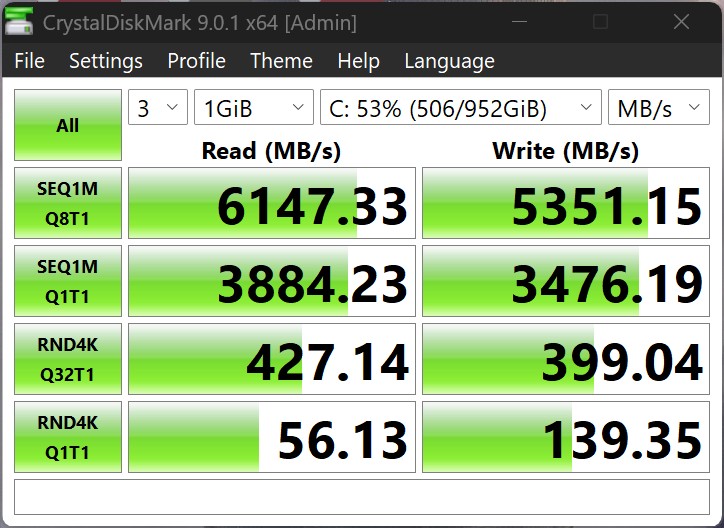Click the 5351.15 sequential write result
The height and width of the screenshot is (528, 724).
[x=566, y=203]
